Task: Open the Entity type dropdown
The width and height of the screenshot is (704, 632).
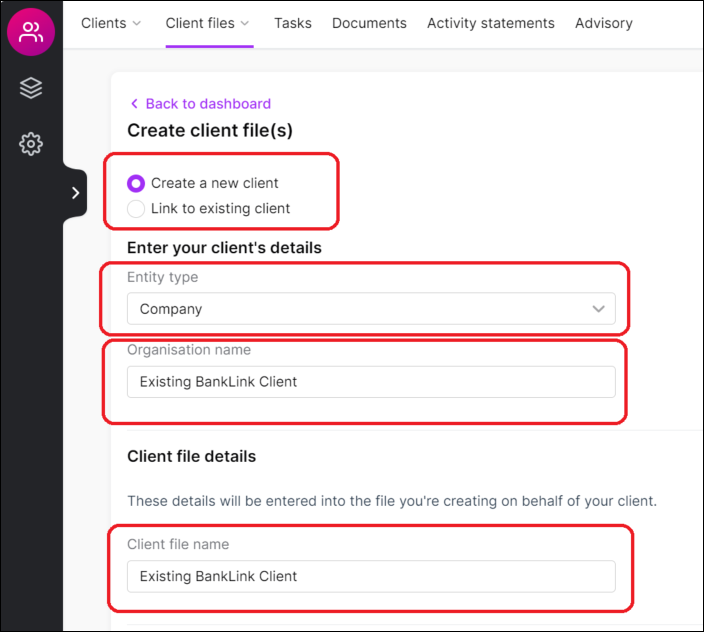Action: point(370,309)
